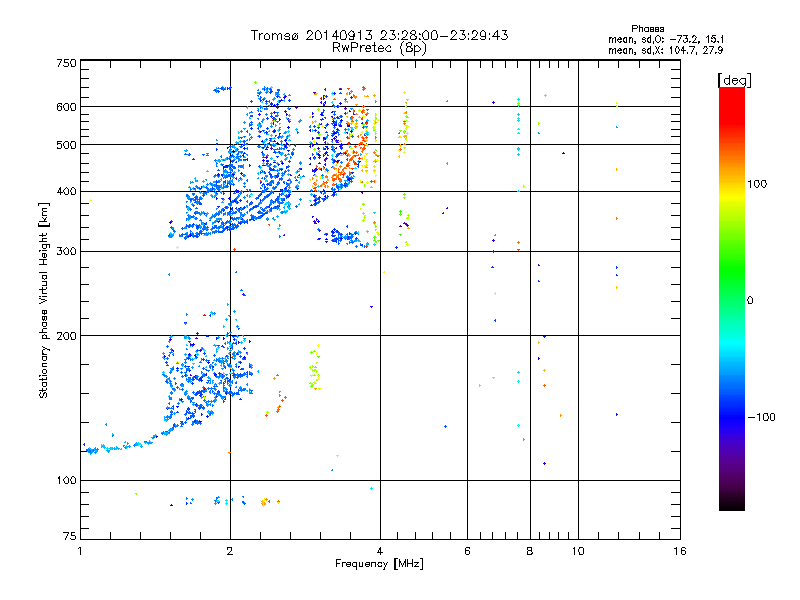Click the x-axis tick label '4'
This screenshot has width=800, height=600.
380,551
